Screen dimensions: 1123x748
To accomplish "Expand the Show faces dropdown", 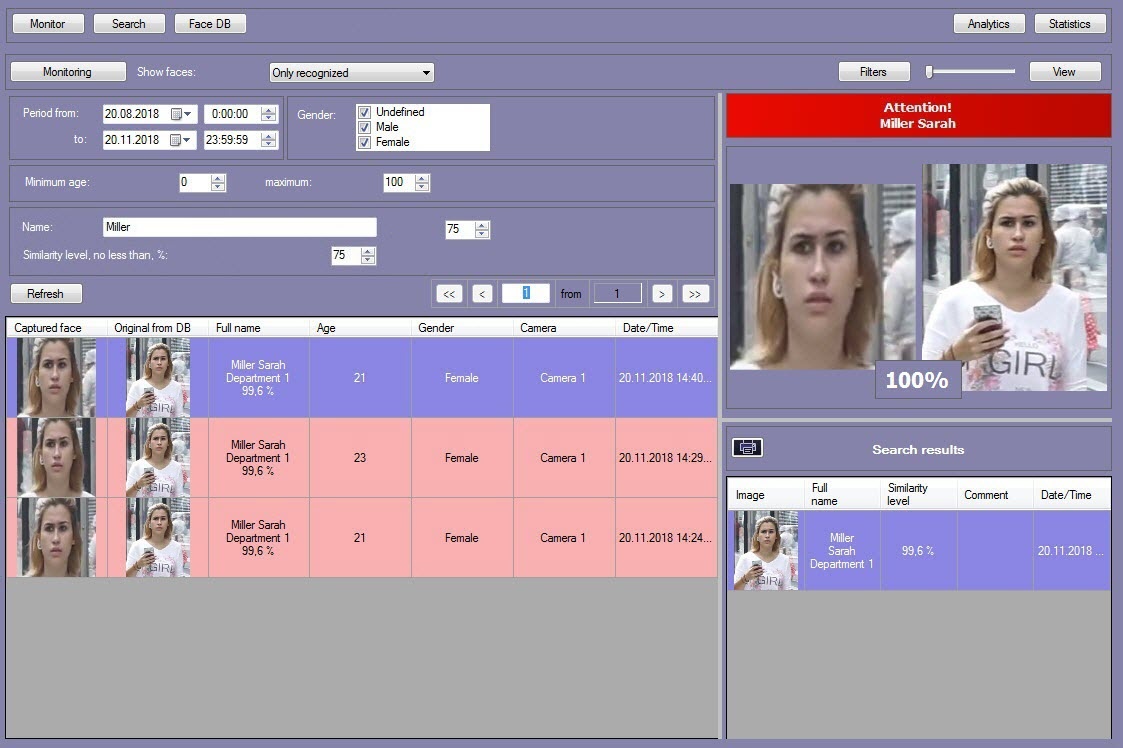I will [x=426, y=73].
